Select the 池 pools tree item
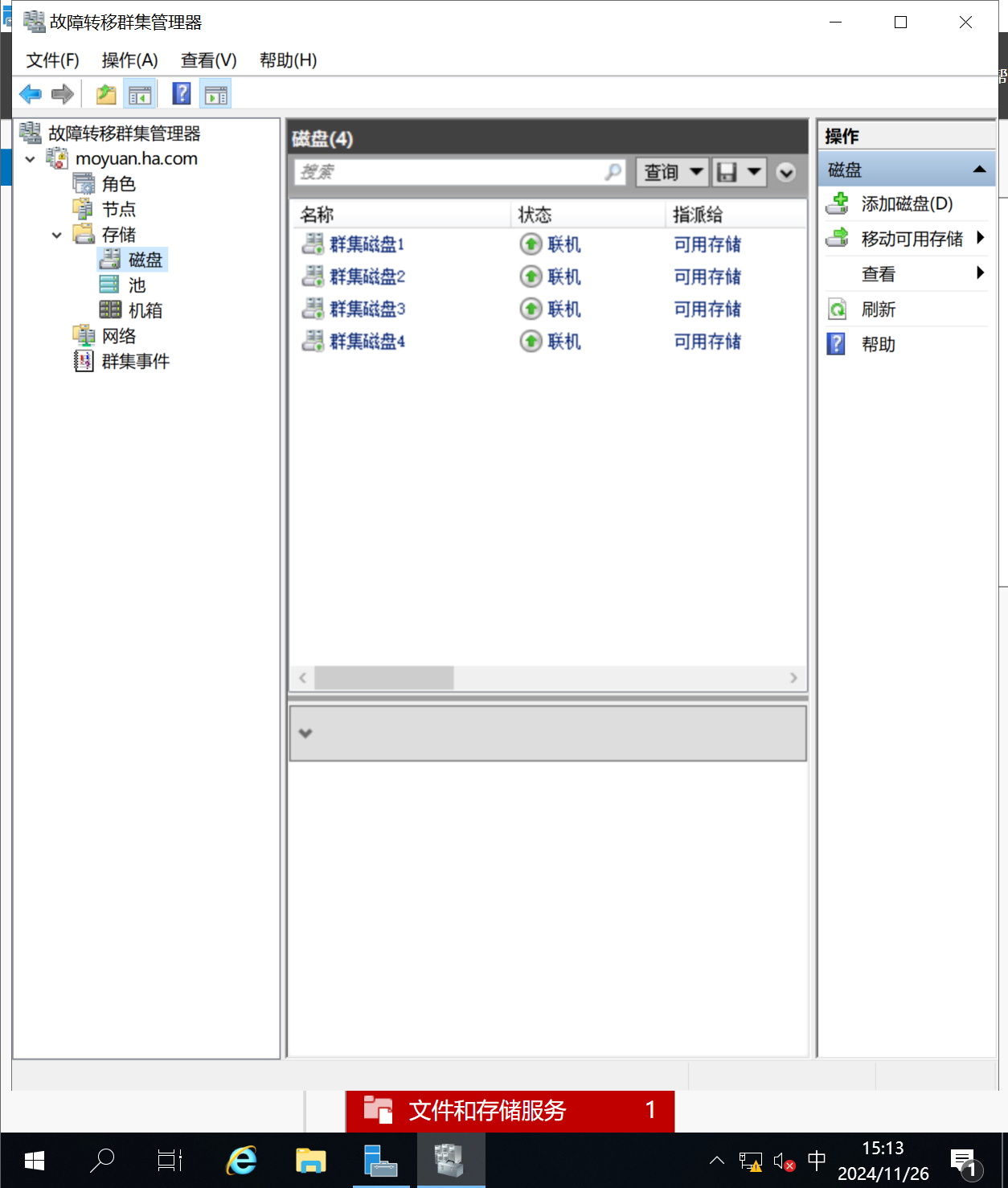 click(x=137, y=285)
